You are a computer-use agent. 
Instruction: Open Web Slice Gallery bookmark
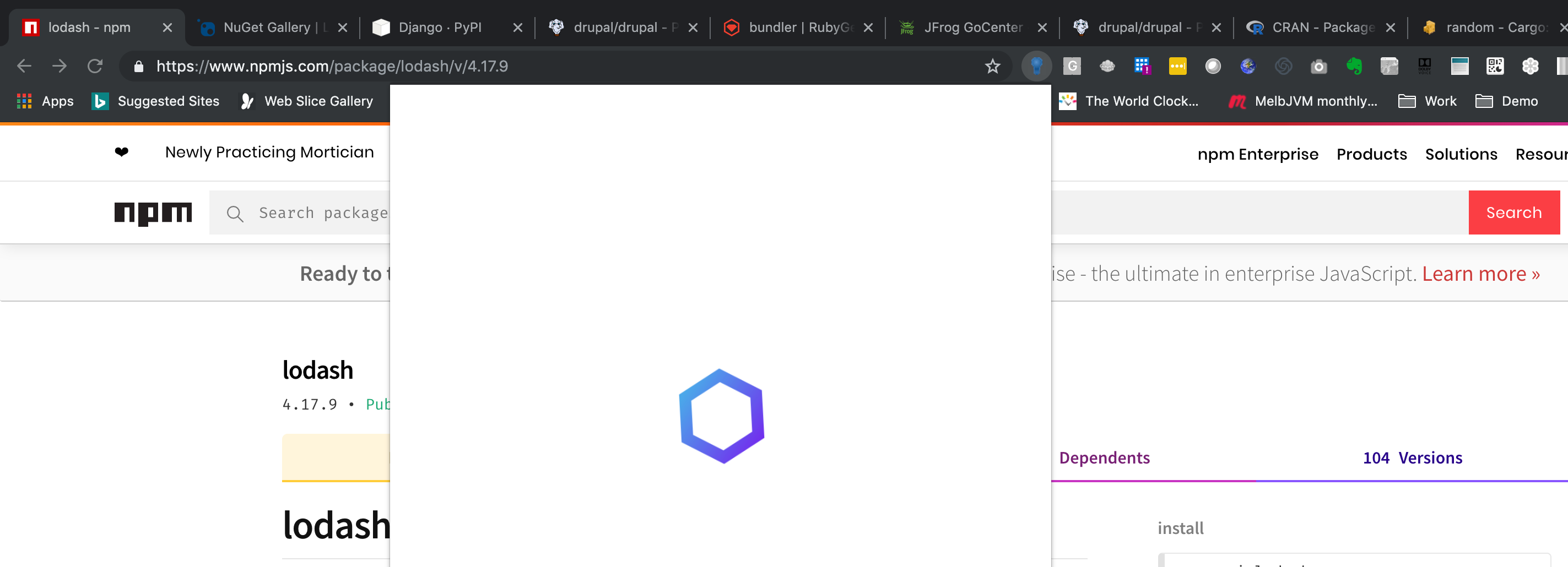click(307, 101)
